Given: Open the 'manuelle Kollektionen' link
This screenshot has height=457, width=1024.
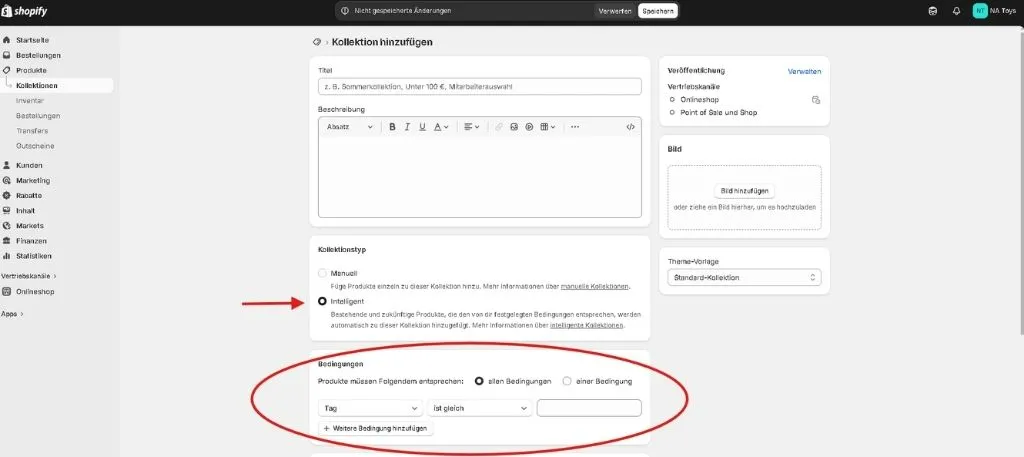Looking at the screenshot, I should 594,287.
